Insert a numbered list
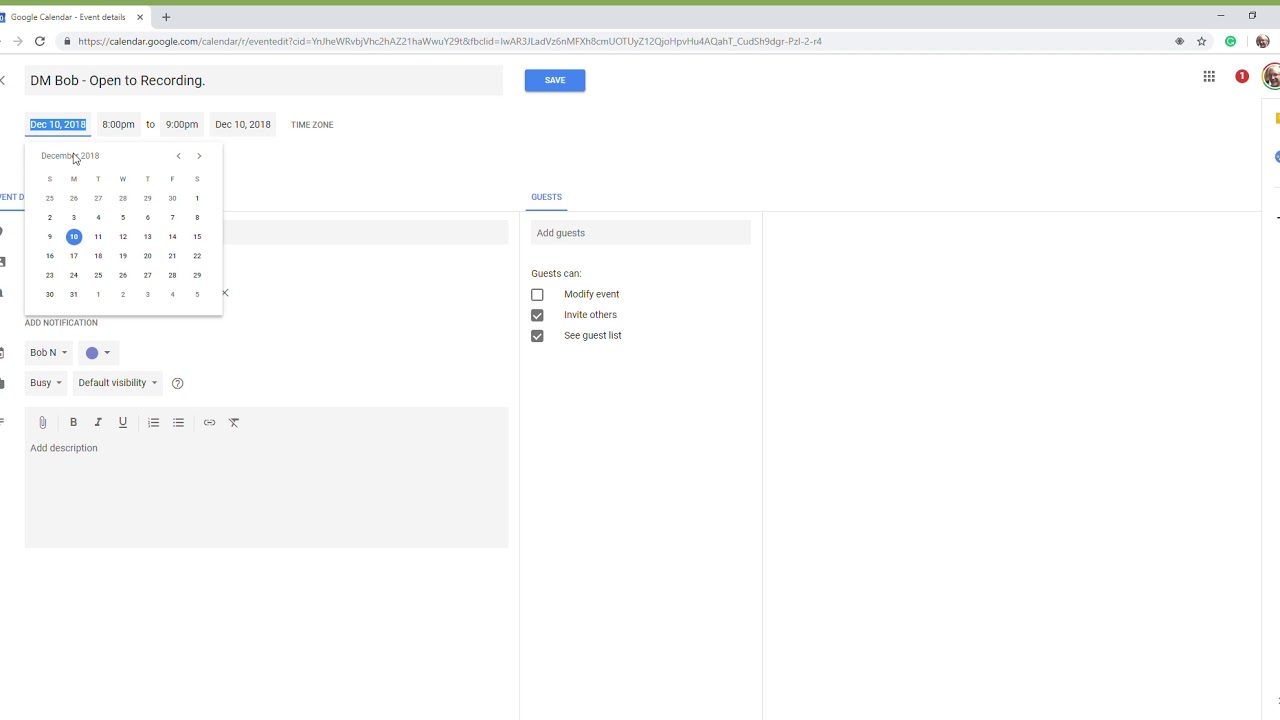Viewport: 1280px width, 720px height. pos(153,423)
